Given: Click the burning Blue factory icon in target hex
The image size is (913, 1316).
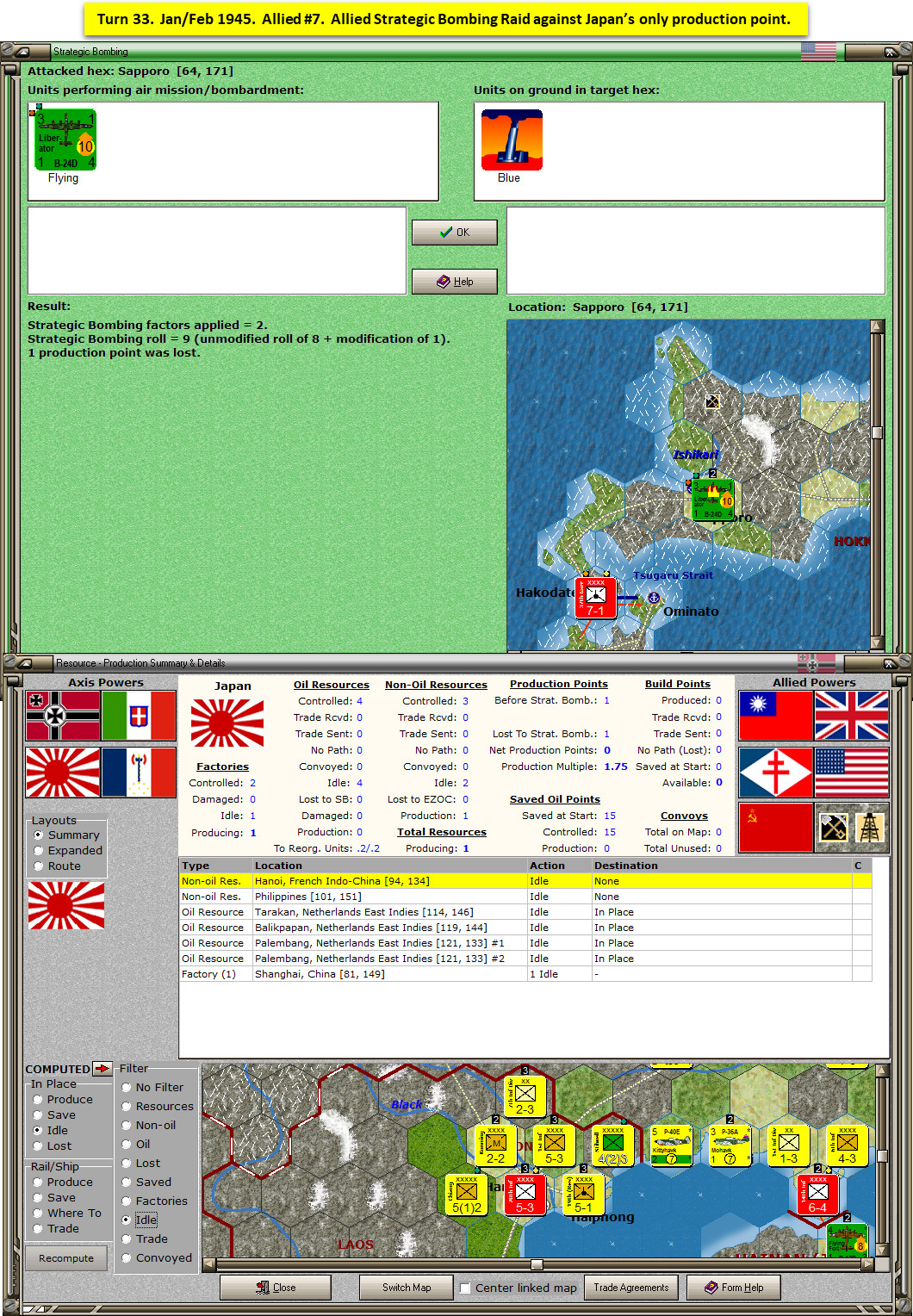Looking at the screenshot, I should click(x=512, y=138).
